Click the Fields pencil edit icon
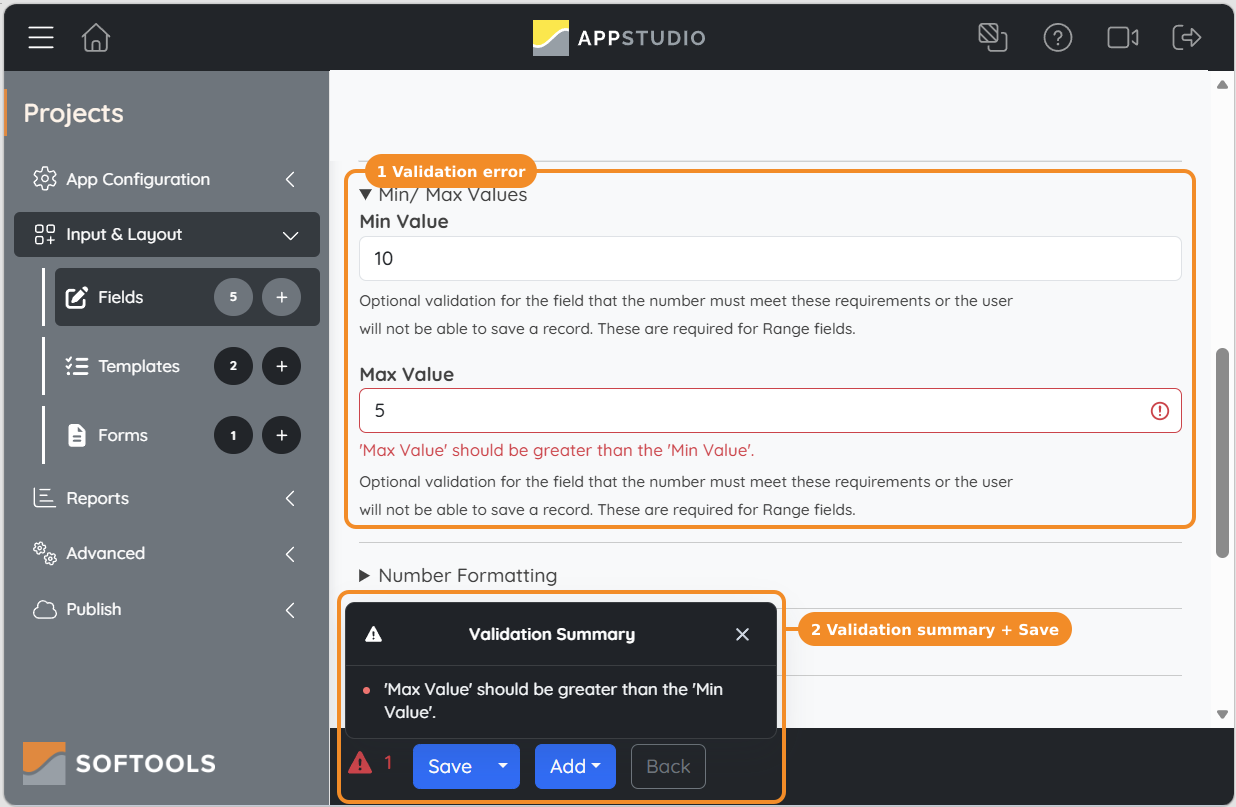 77,297
